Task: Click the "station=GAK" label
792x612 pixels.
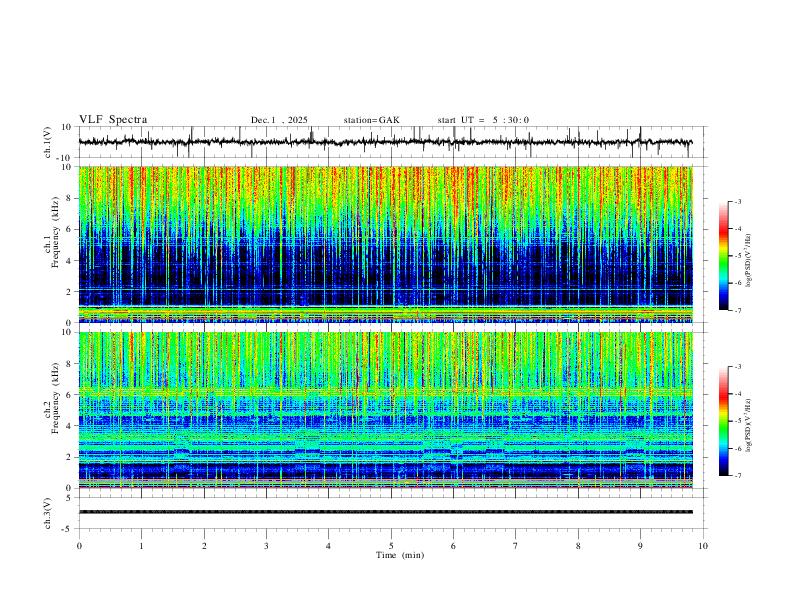Action: point(371,120)
